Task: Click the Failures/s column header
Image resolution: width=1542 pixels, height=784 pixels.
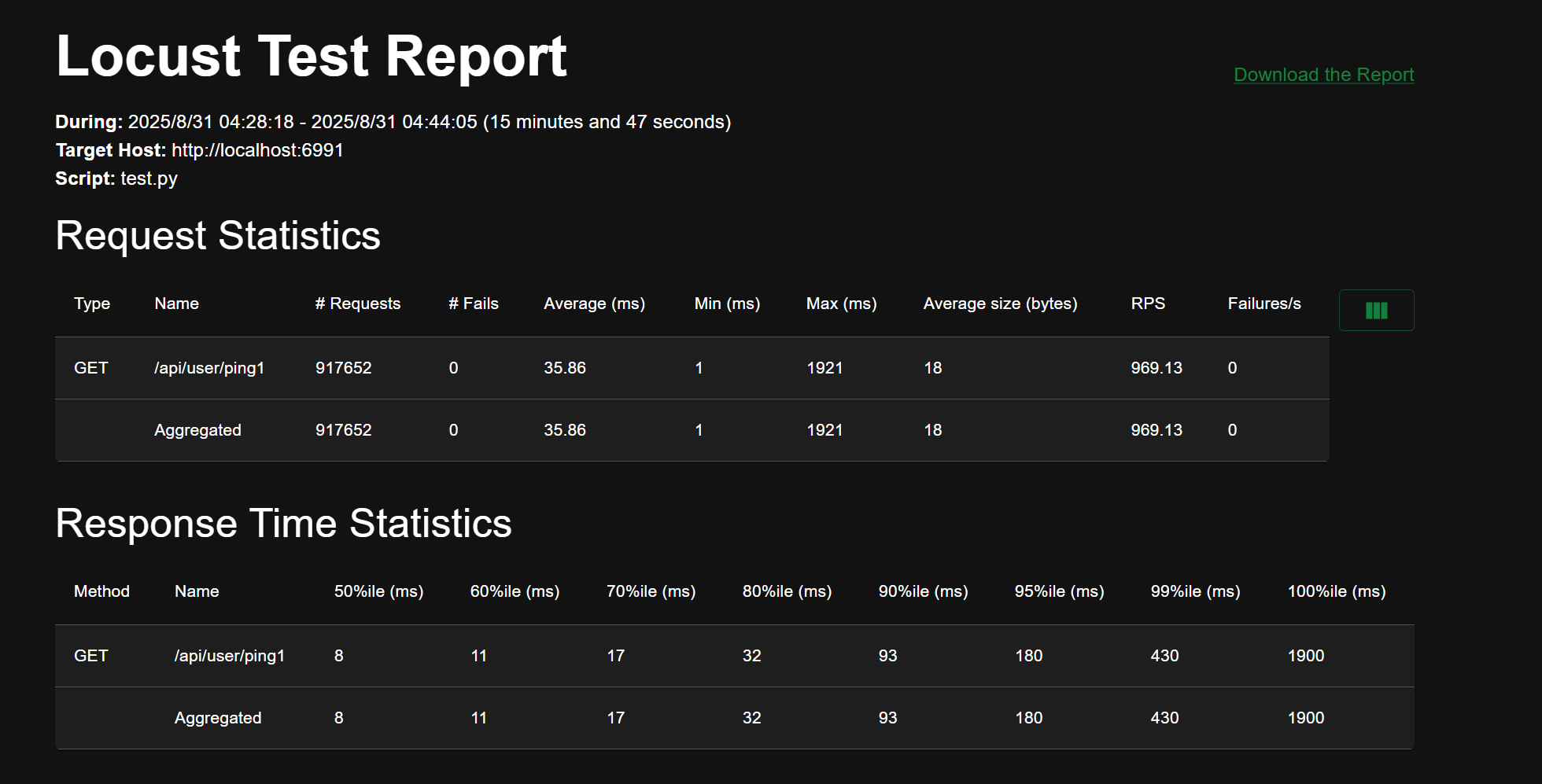Action: click(1263, 304)
